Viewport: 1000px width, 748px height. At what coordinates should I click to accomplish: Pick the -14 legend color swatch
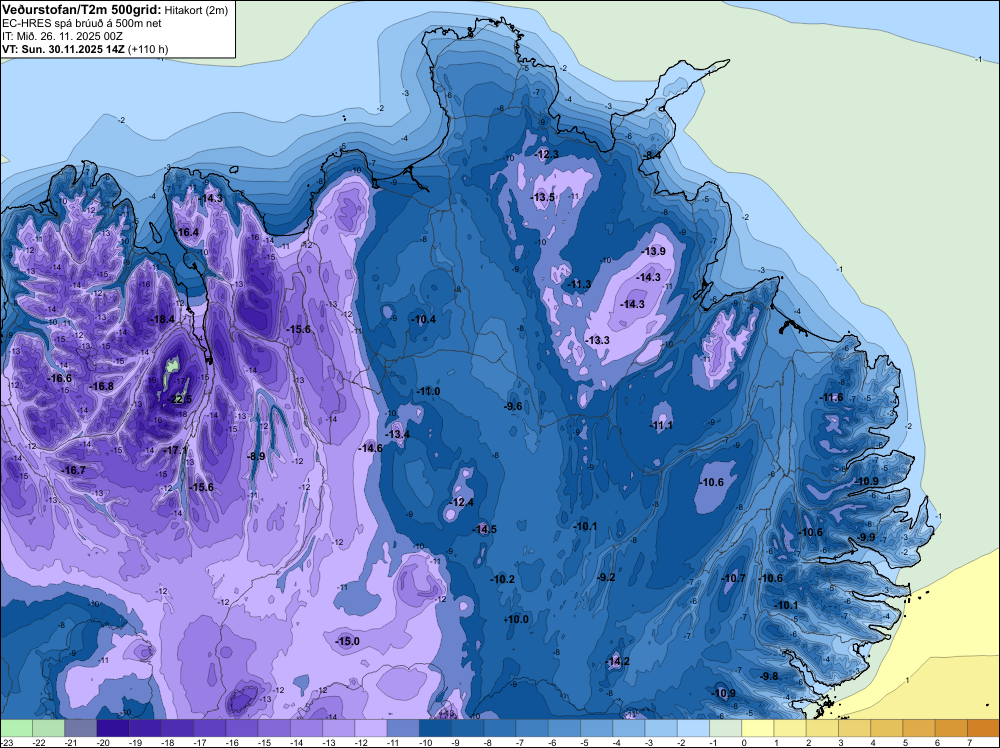[x=306, y=728]
